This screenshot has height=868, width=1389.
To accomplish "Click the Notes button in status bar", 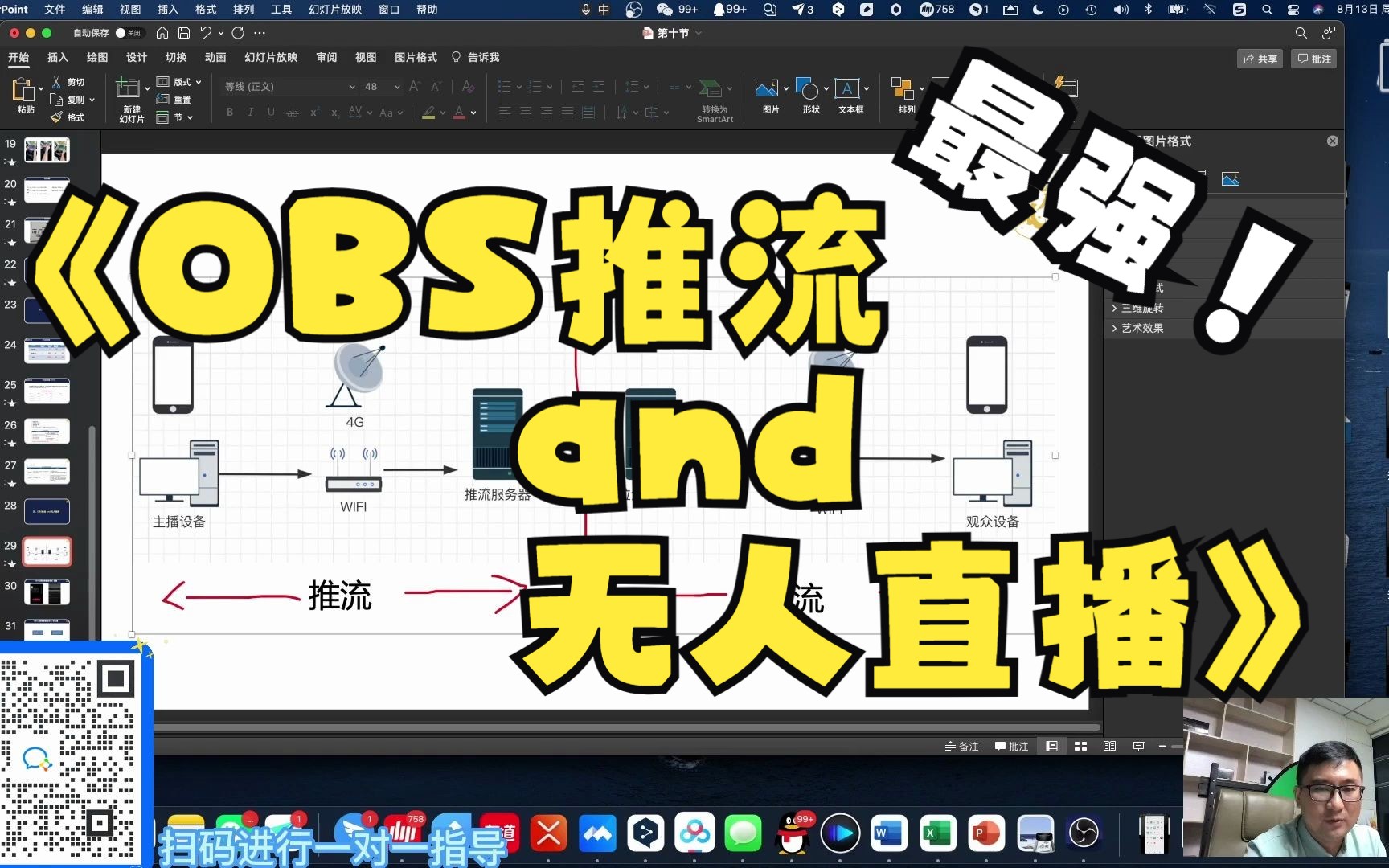I will [x=962, y=747].
